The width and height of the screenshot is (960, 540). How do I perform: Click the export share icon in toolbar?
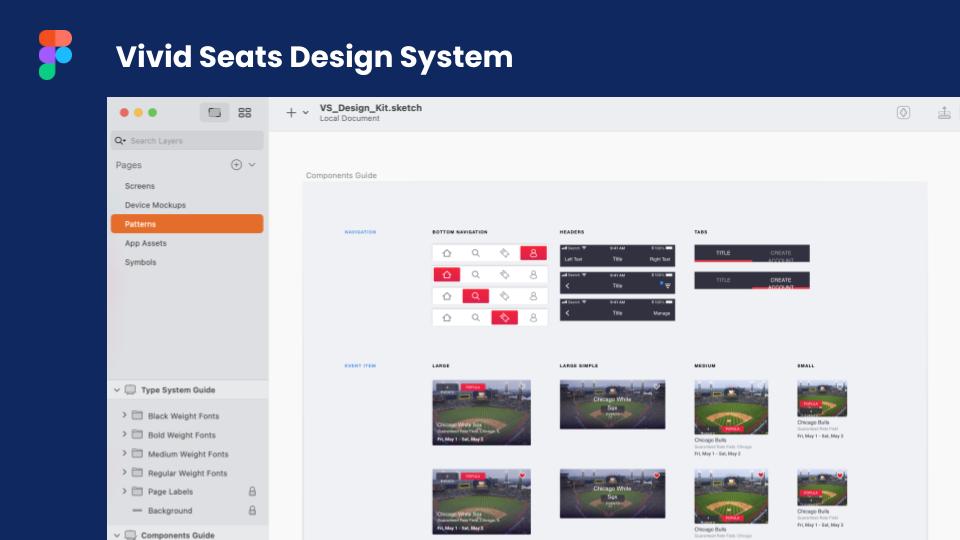click(x=944, y=113)
